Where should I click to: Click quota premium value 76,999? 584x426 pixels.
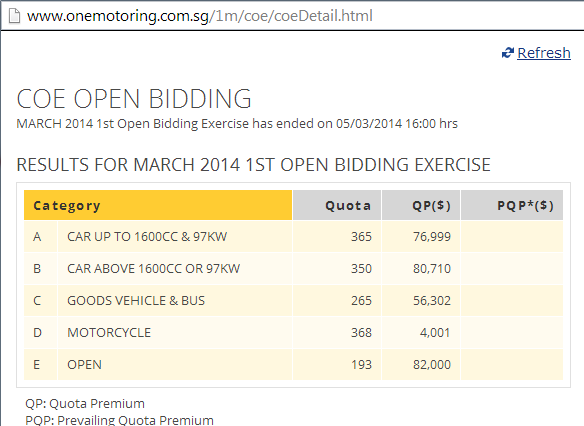tap(432, 236)
